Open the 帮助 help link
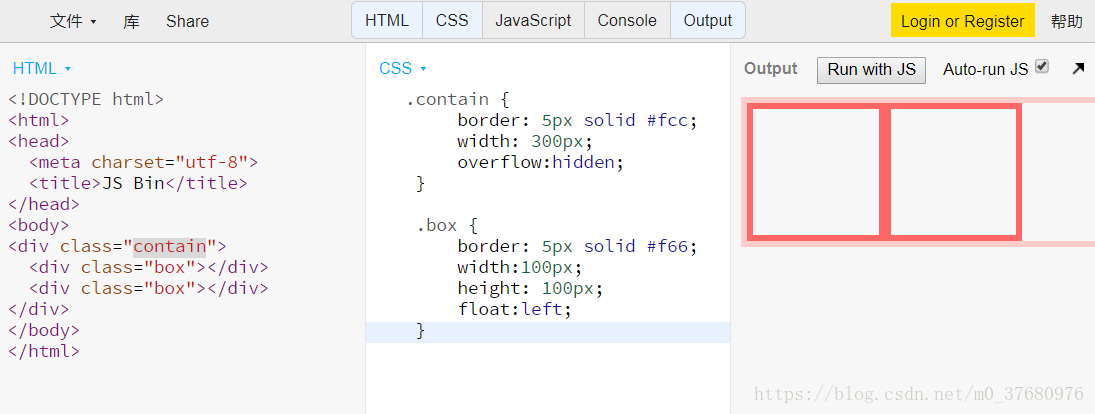The image size is (1095, 414). (x=1066, y=22)
